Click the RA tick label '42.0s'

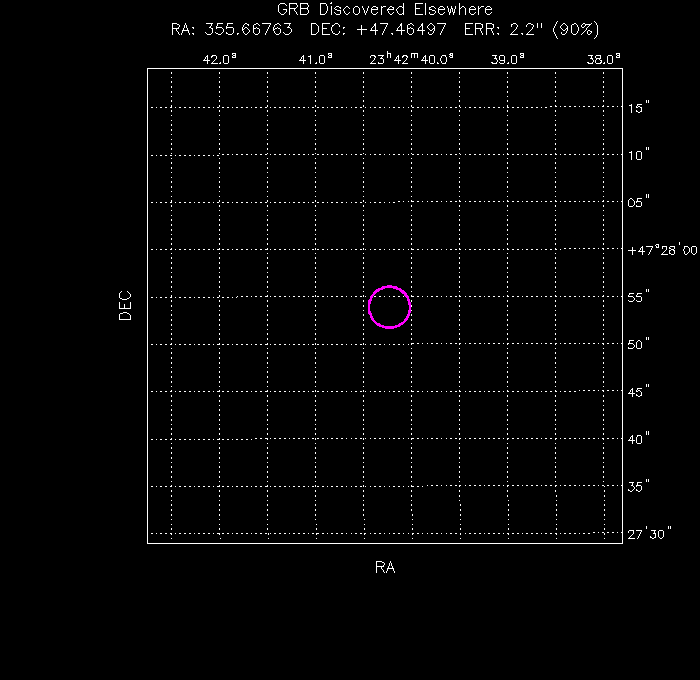(x=220, y=59)
